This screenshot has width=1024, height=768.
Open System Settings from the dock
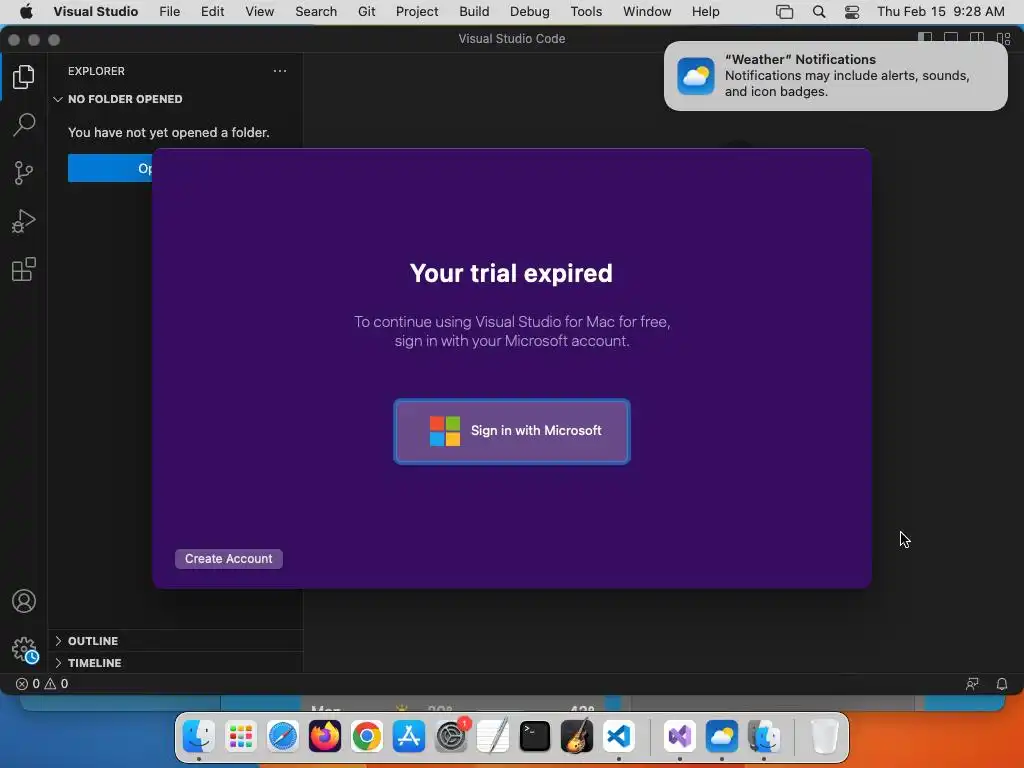[x=451, y=736]
